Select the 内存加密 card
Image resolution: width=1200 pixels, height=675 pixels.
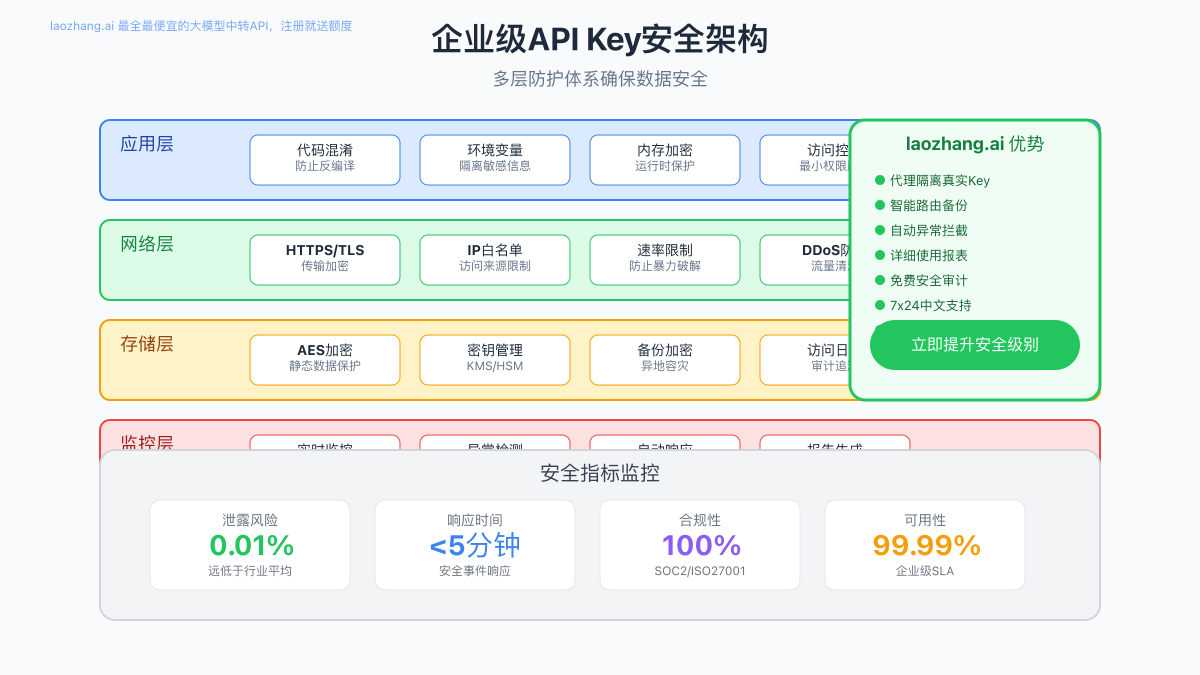pyautogui.click(x=665, y=160)
